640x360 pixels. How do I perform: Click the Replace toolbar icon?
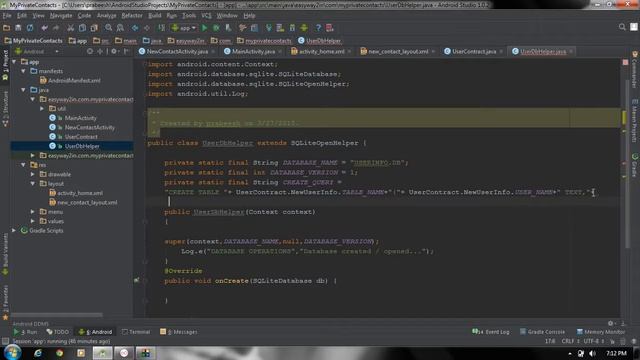click(x=120, y=28)
